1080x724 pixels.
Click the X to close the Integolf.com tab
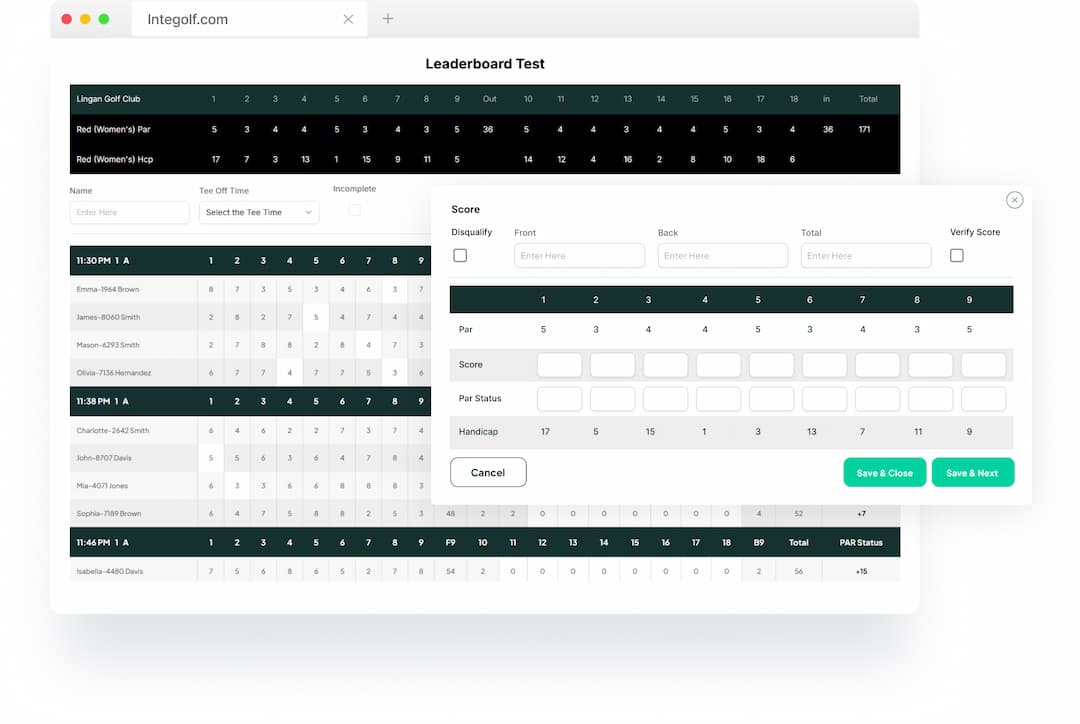348,18
